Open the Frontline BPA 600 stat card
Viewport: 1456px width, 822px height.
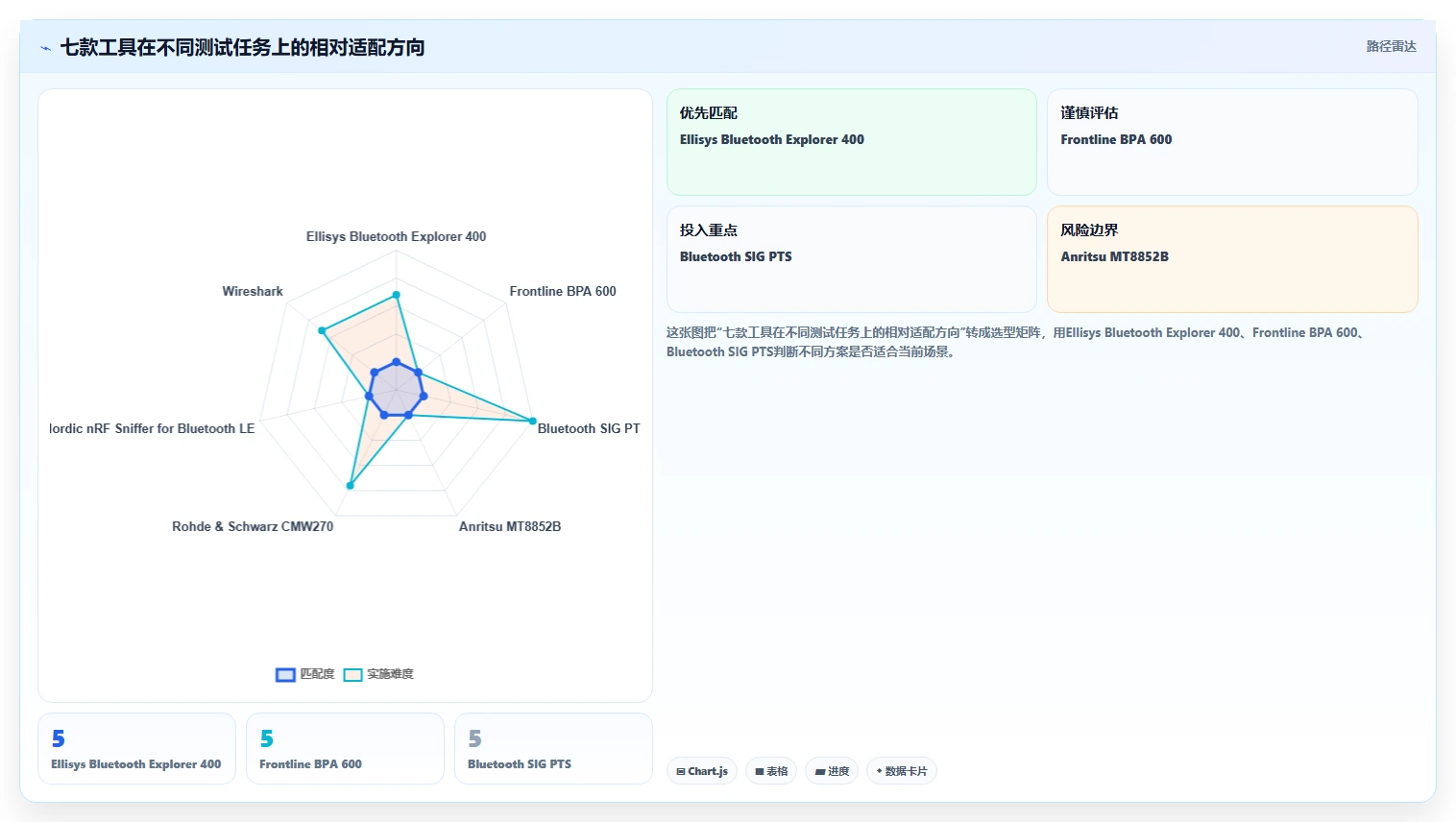pyautogui.click(x=345, y=748)
